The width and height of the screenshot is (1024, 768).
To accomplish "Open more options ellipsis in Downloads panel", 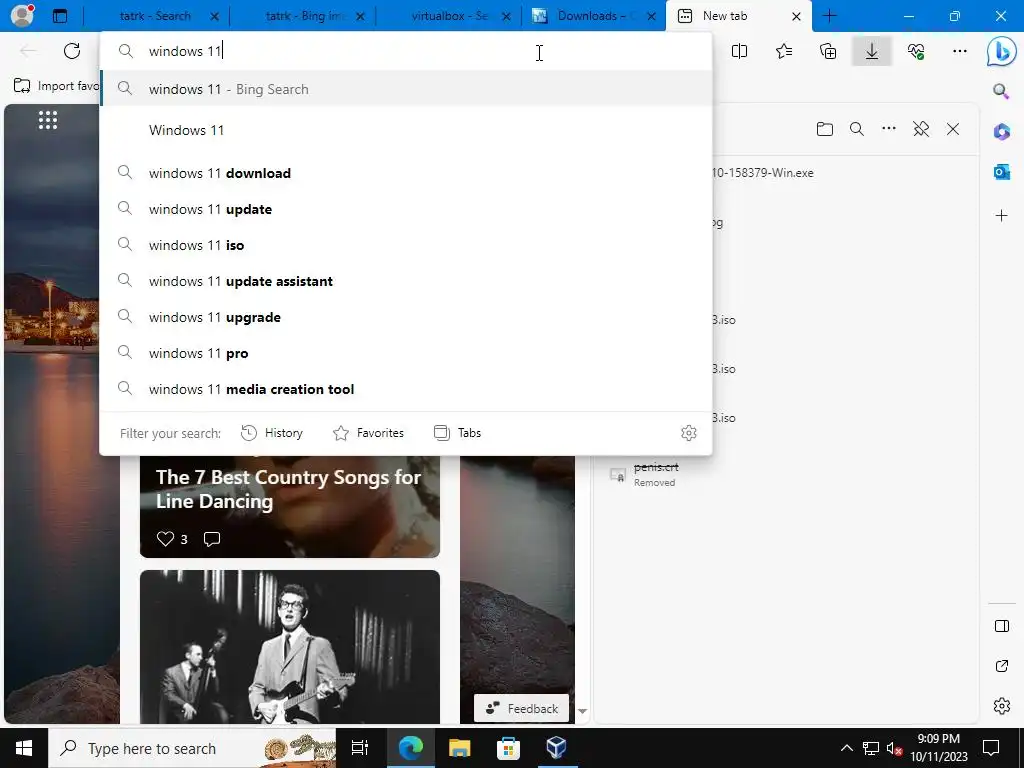I will tap(889, 129).
